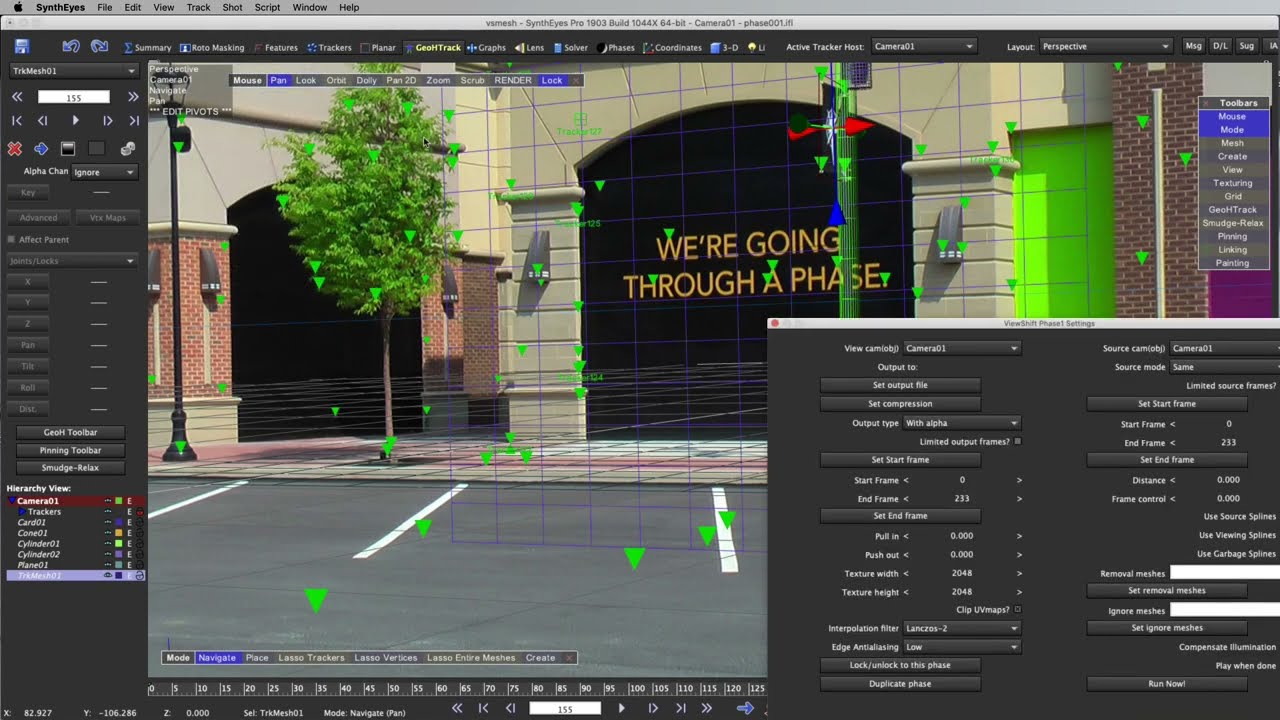Click the red X delete icon
Screen dimensions: 1280x720
click(15, 149)
